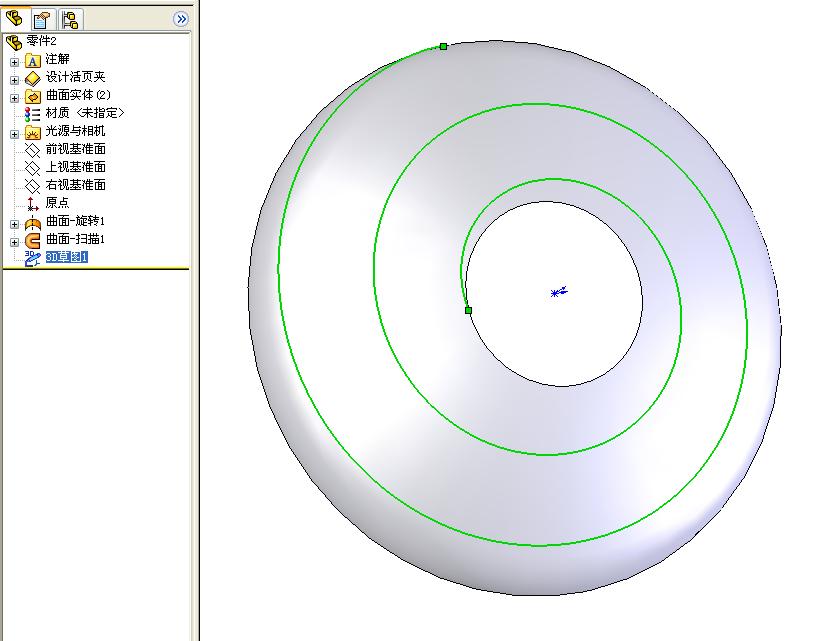Select the 零件2 part name
Screen dimensions: 827x641
tap(42, 41)
